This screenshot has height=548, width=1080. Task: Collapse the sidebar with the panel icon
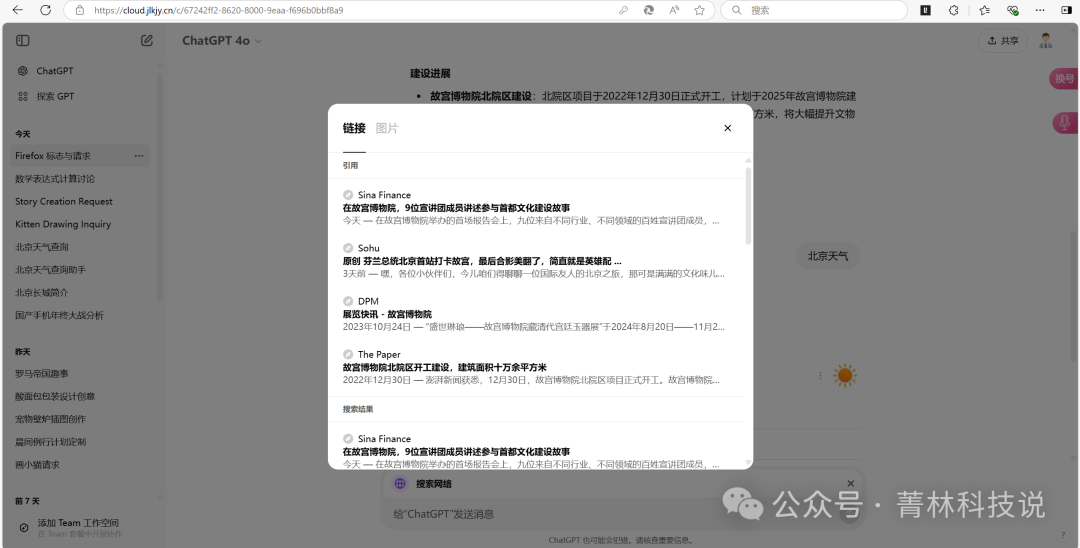(x=23, y=41)
